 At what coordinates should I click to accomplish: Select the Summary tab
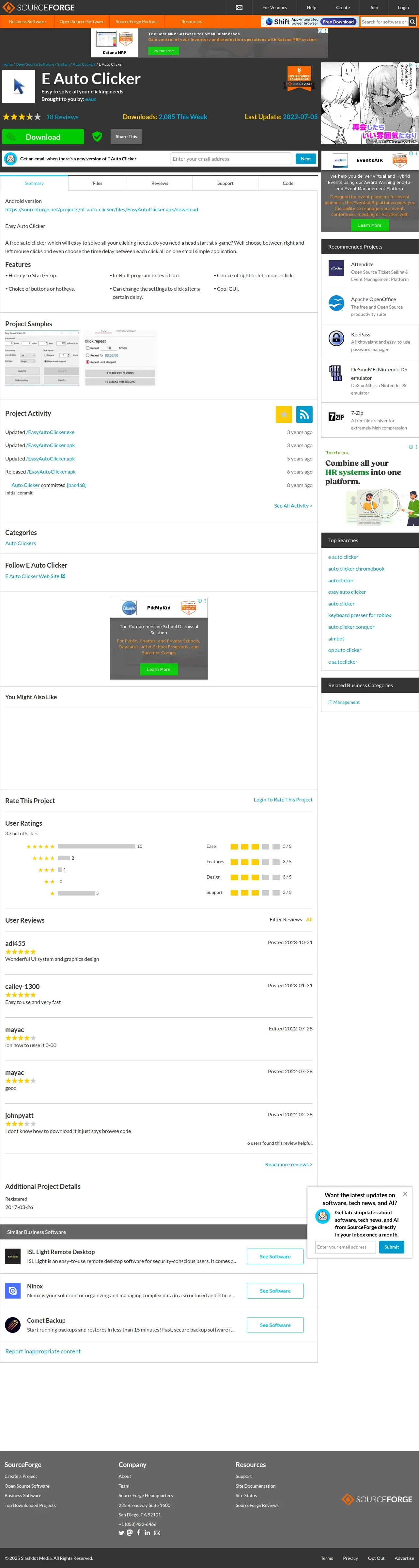point(34,183)
